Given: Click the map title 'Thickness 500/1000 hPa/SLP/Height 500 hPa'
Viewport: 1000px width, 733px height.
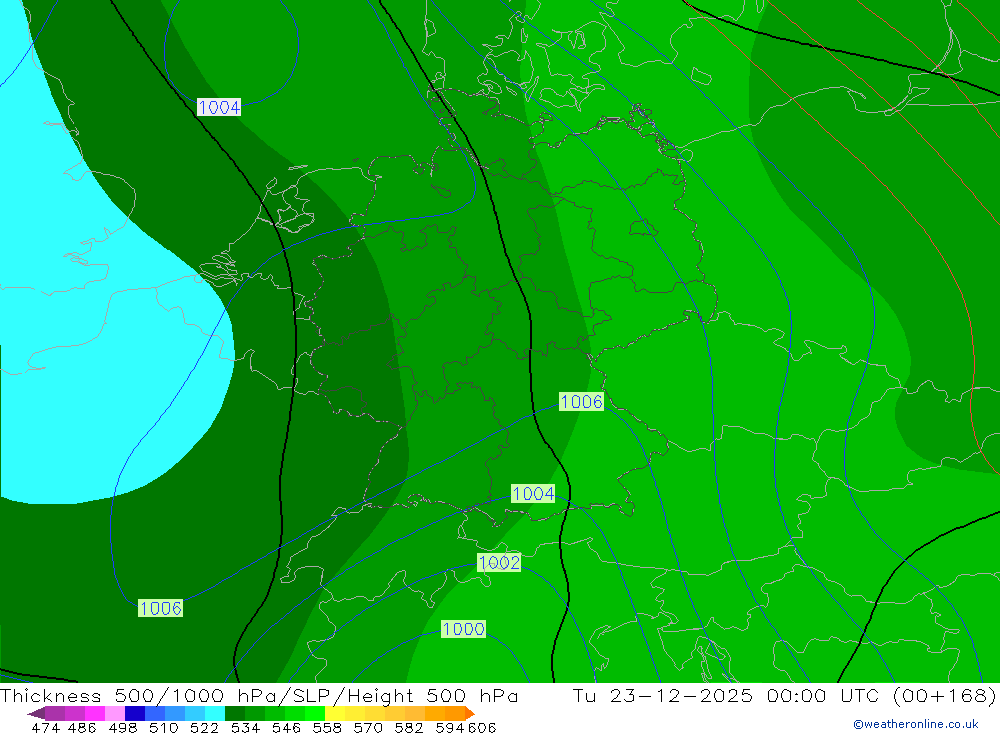Looking at the screenshot, I should click(259, 695).
